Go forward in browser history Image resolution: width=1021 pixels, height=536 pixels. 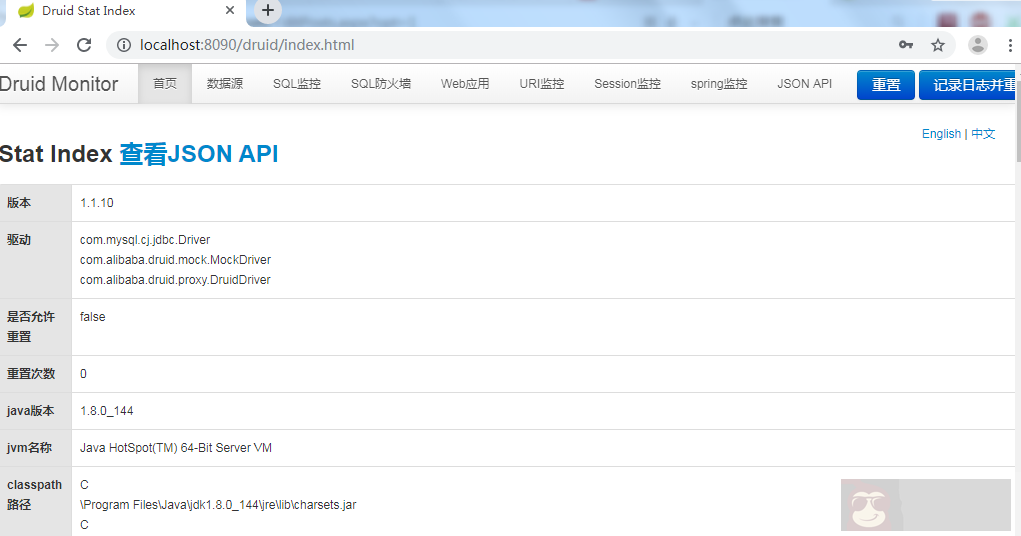coord(52,45)
